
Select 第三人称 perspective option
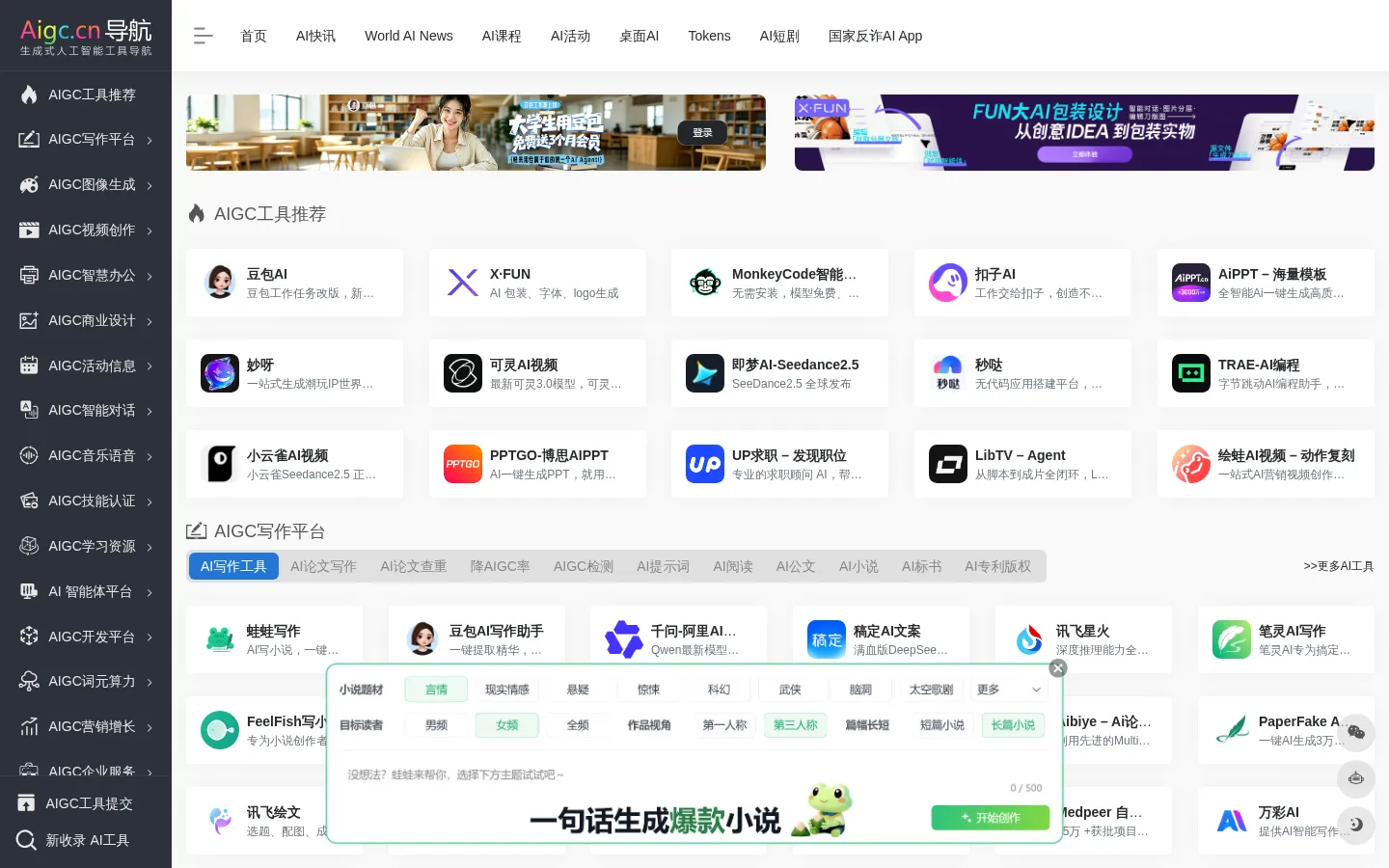(x=796, y=725)
